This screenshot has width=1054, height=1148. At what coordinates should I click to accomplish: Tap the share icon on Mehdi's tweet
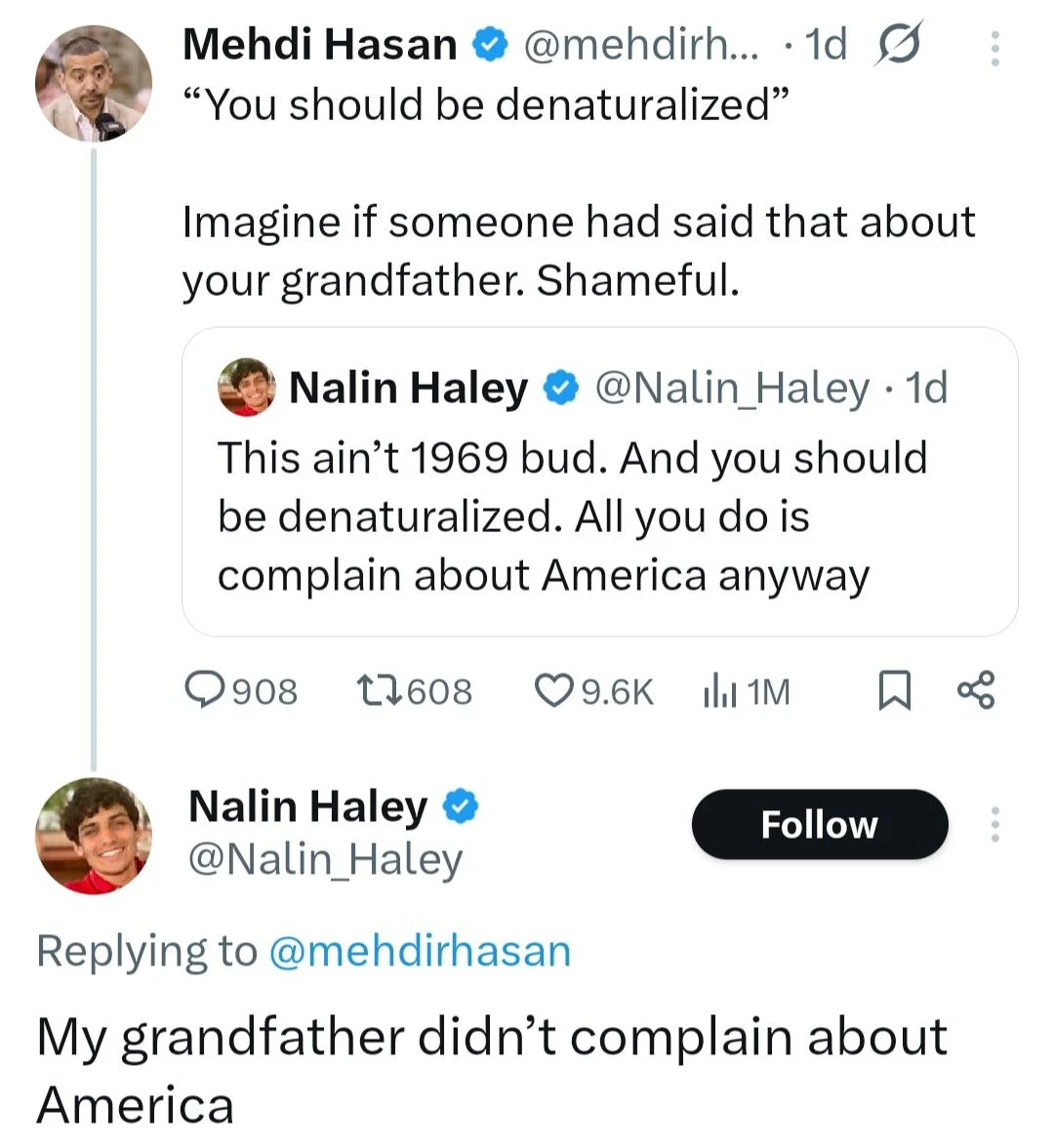coord(976,689)
